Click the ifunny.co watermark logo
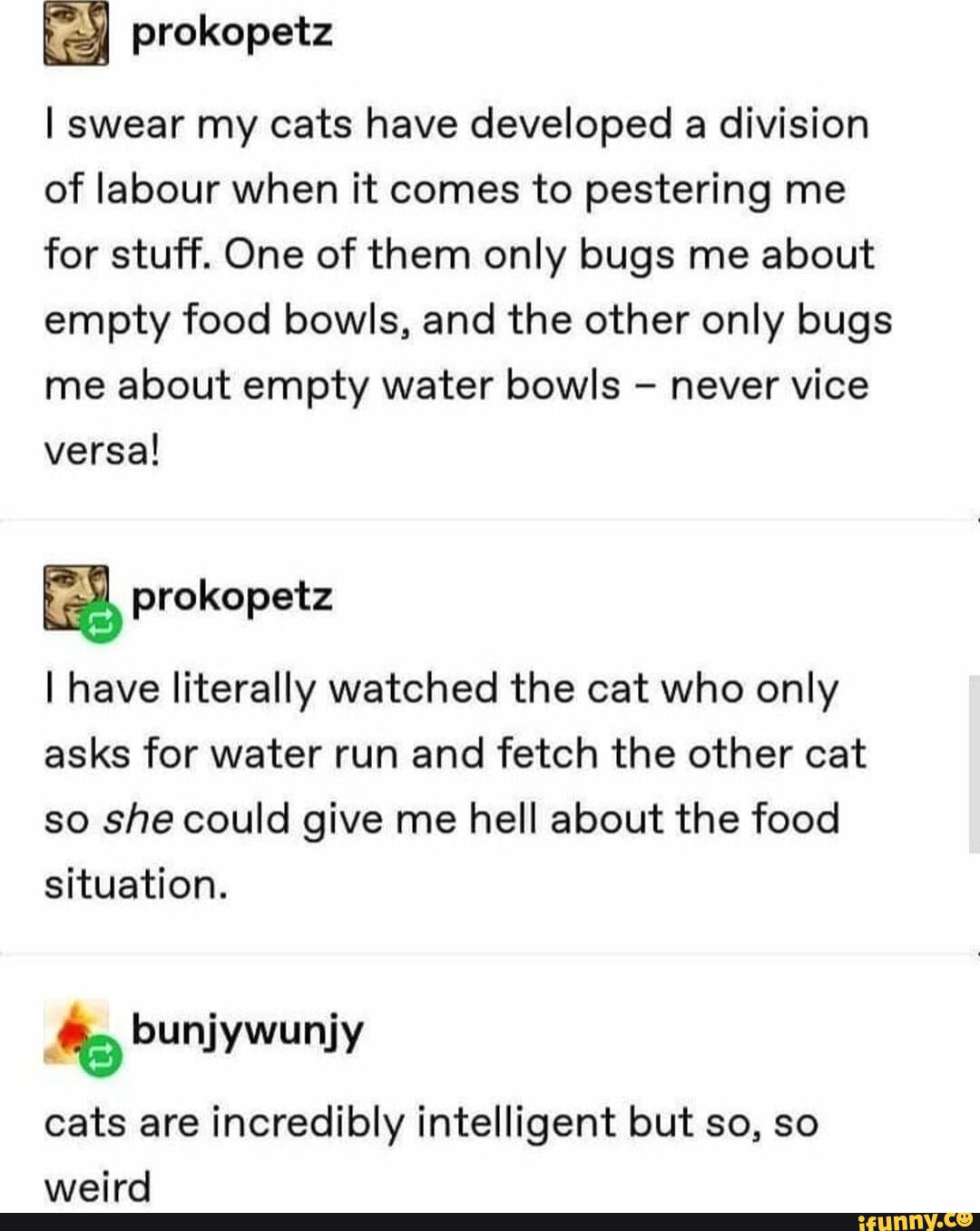Image resolution: width=980 pixels, height=1231 pixels. (x=914, y=1220)
